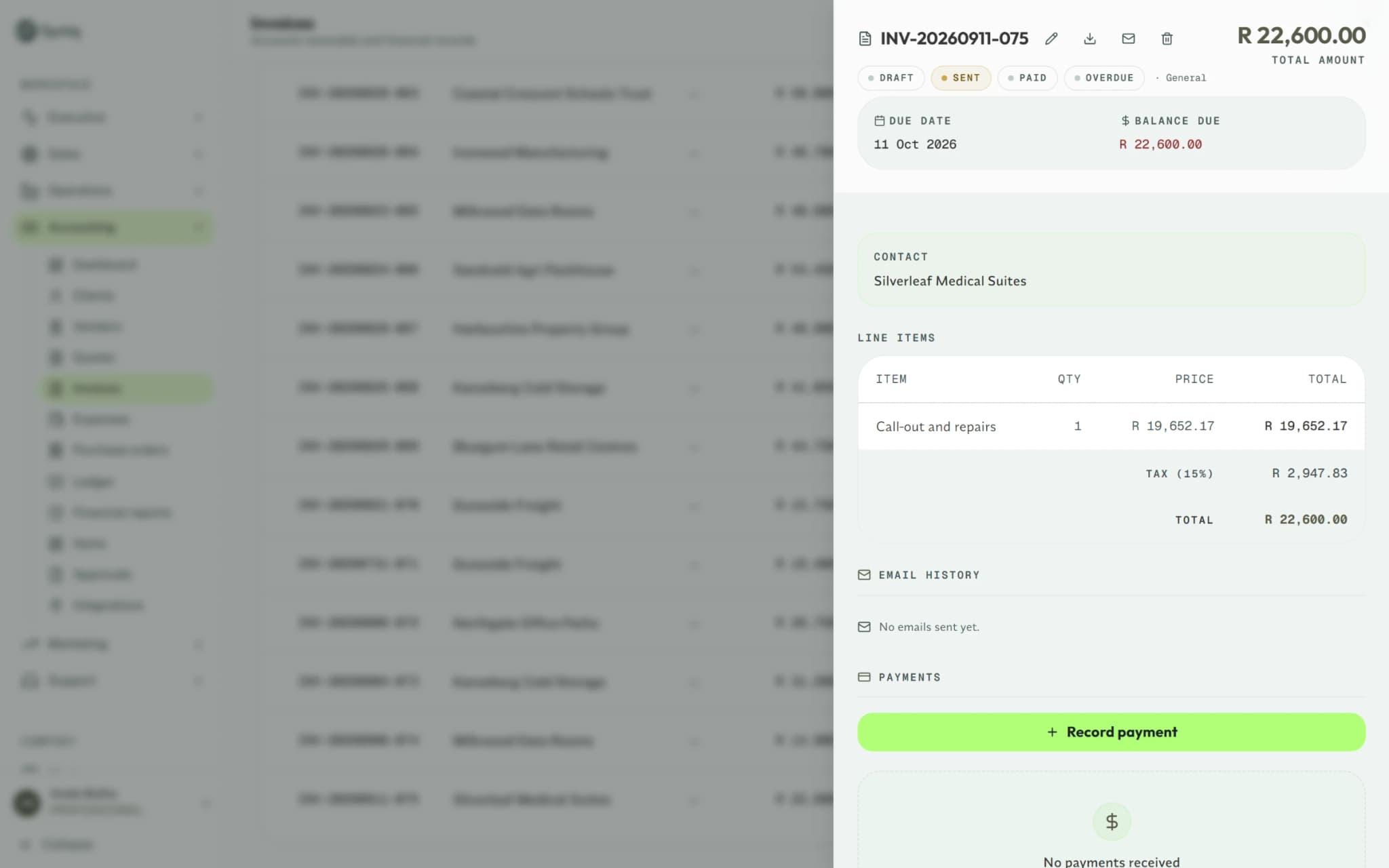The height and width of the screenshot is (868, 1389).
Task: Click the calendar icon next to DUE DATE
Action: [880, 121]
